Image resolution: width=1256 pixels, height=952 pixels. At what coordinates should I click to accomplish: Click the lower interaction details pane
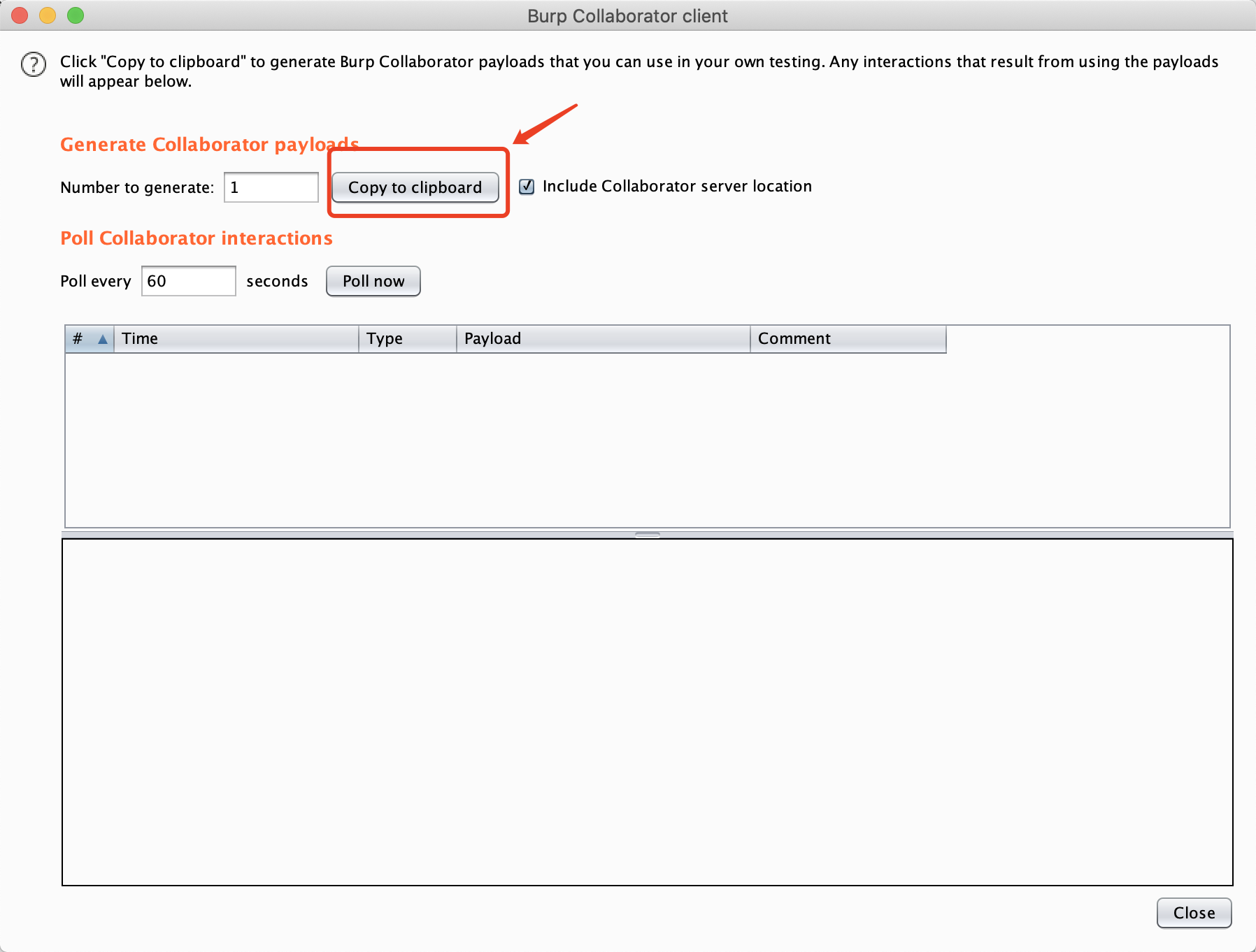pos(647,712)
